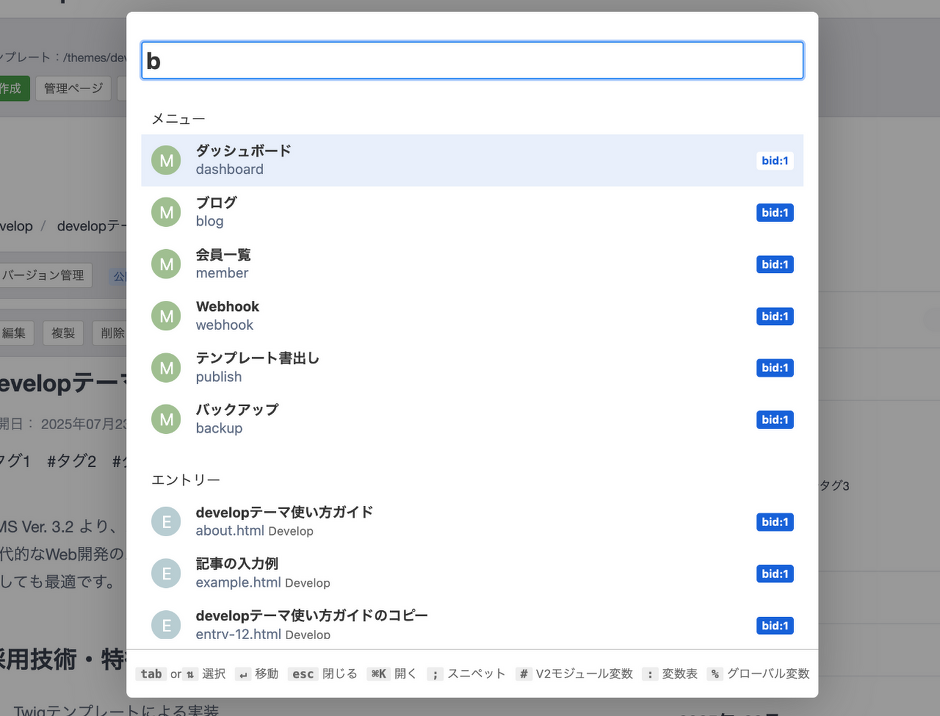Open the 管理ページ button

[x=72, y=88]
